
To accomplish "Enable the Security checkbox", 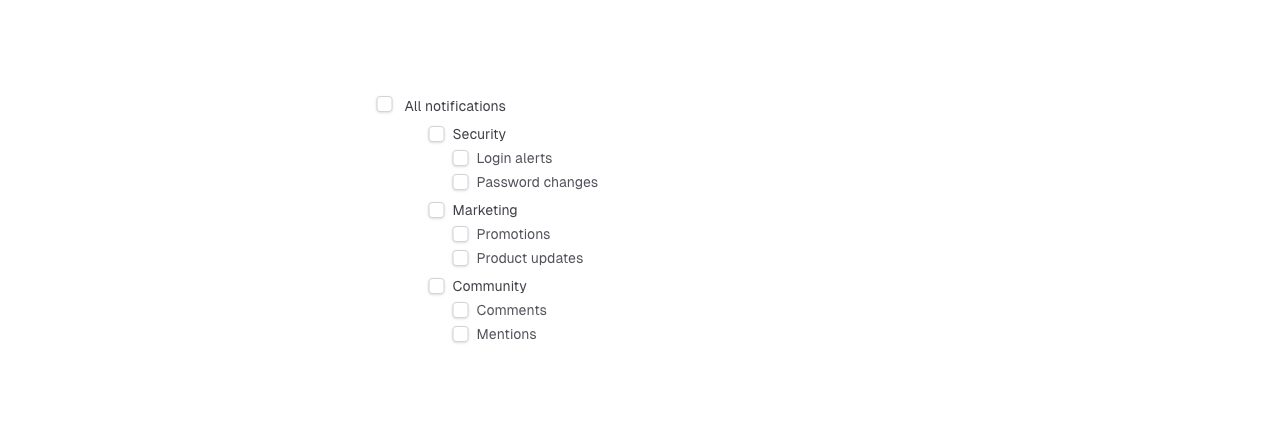I will 437,134.
